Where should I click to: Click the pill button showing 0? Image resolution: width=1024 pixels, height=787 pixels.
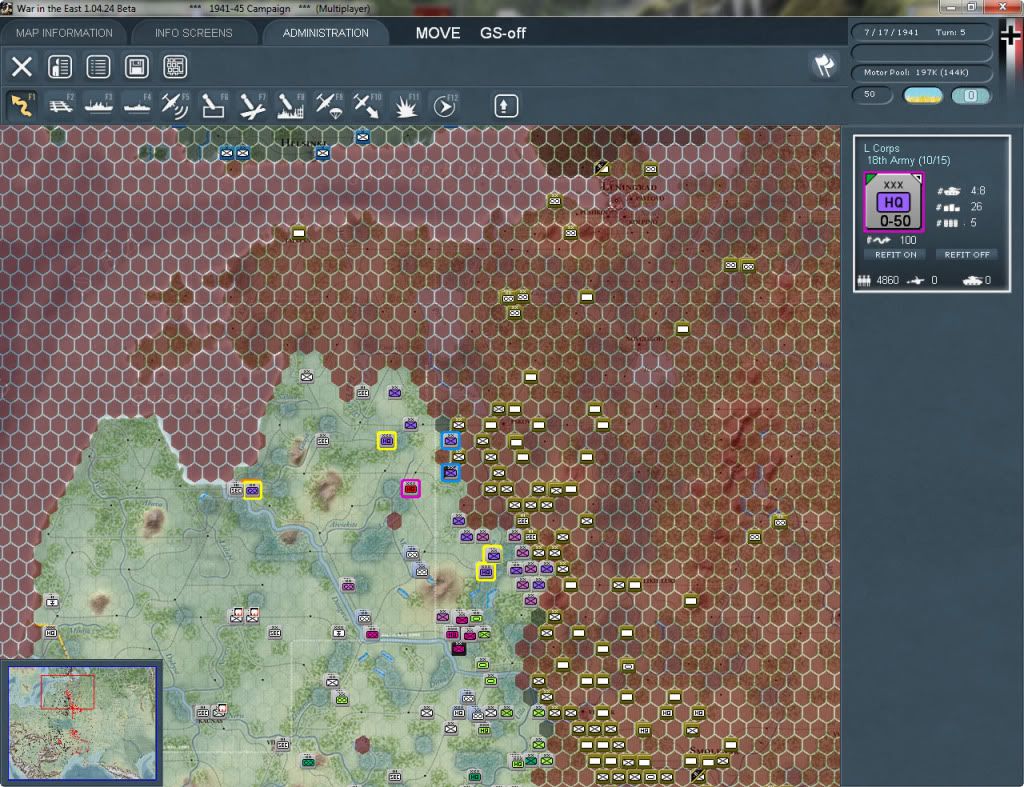[970, 95]
